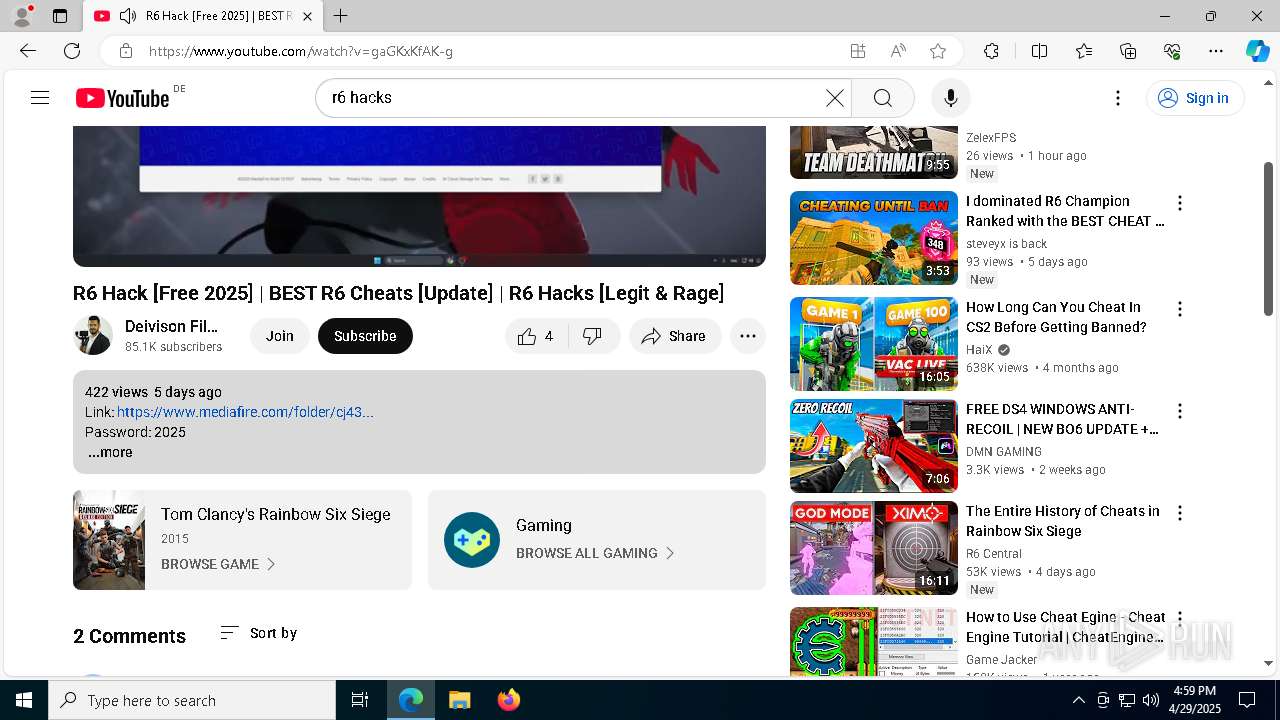The image size is (1280, 720).
Task: Play the CS2 cheating 16:05 thumbnail
Action: [x=874, y=344]
